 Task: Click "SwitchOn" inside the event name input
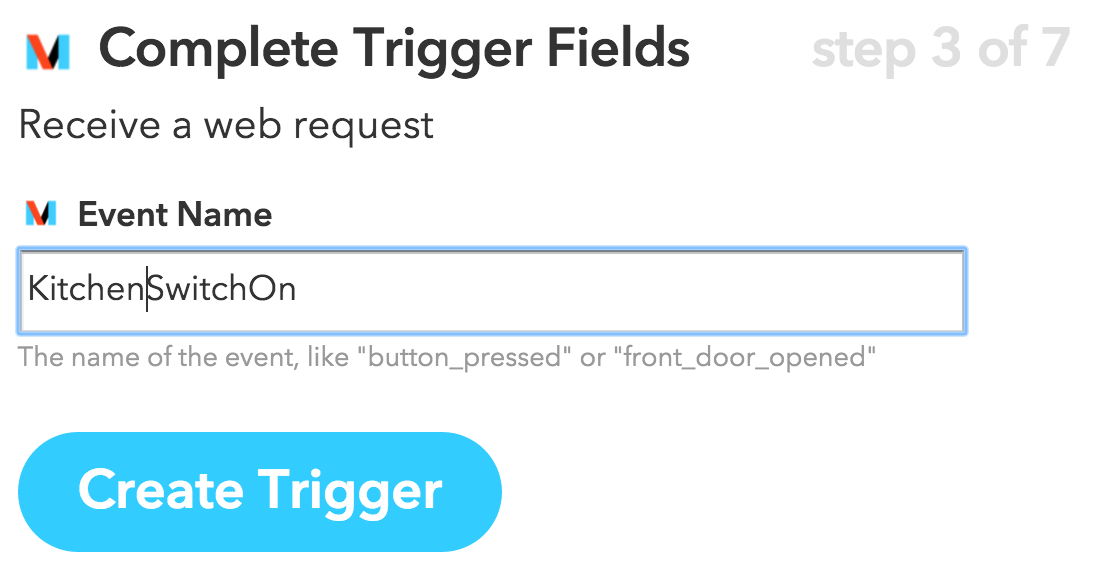coord(222,289)
